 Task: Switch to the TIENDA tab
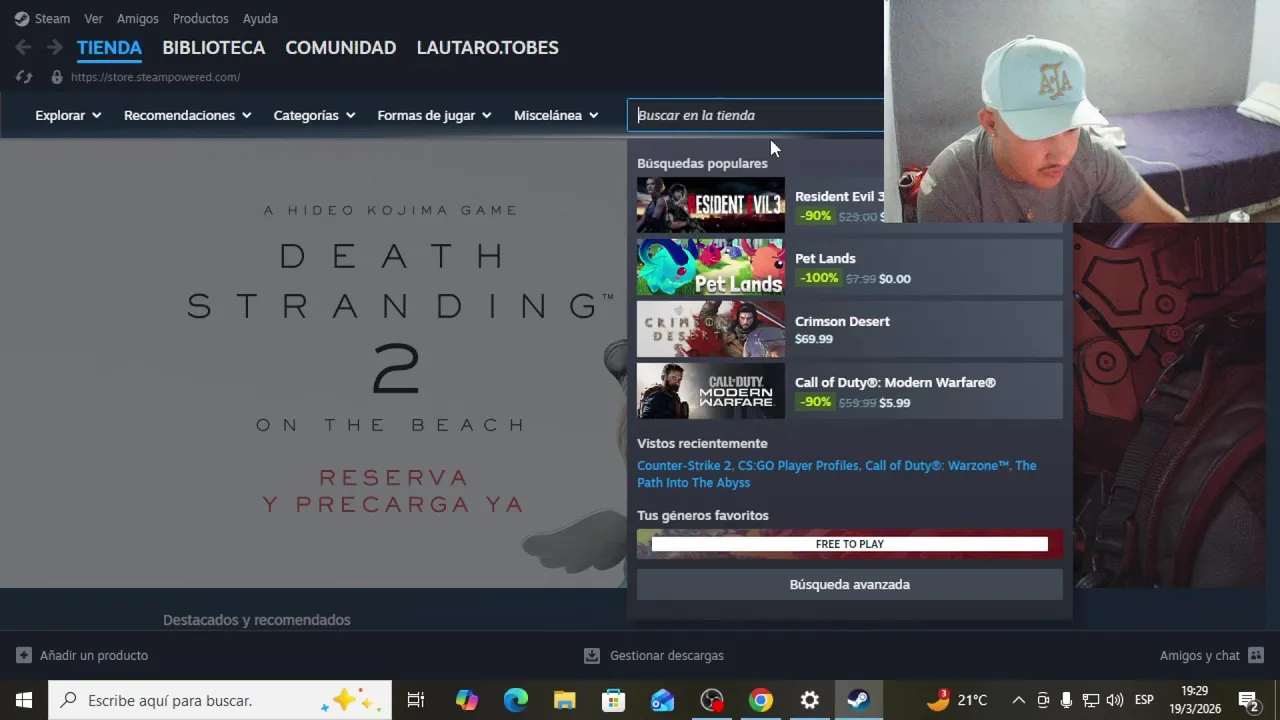point(109,47)
